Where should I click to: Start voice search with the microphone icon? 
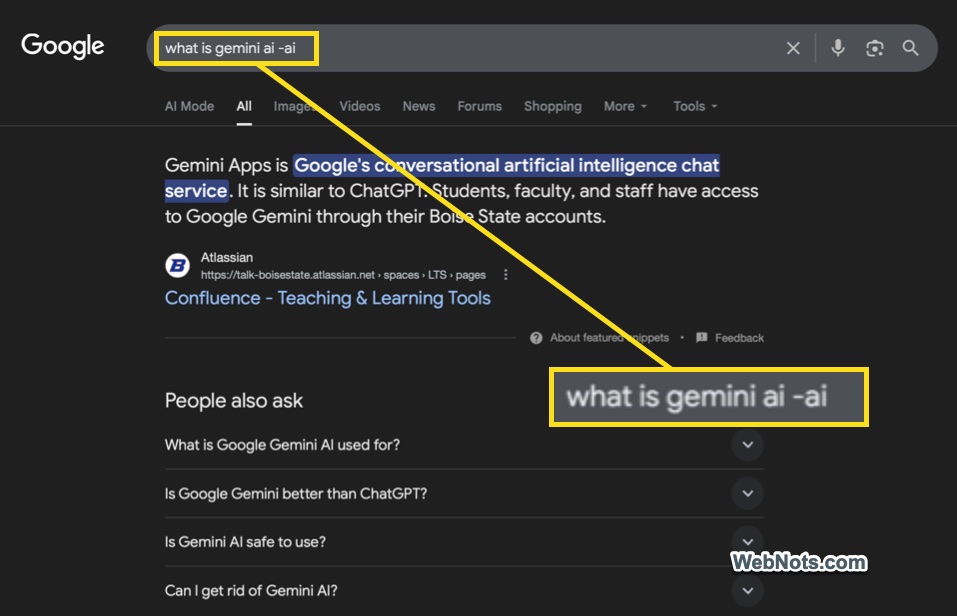point(838,48)
